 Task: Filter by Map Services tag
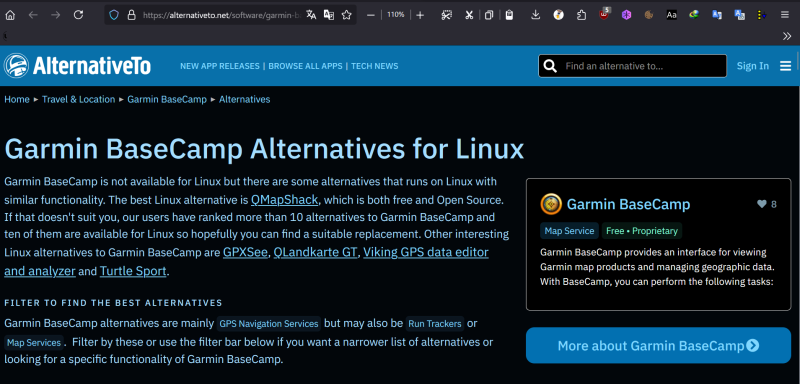click(34, 343)
